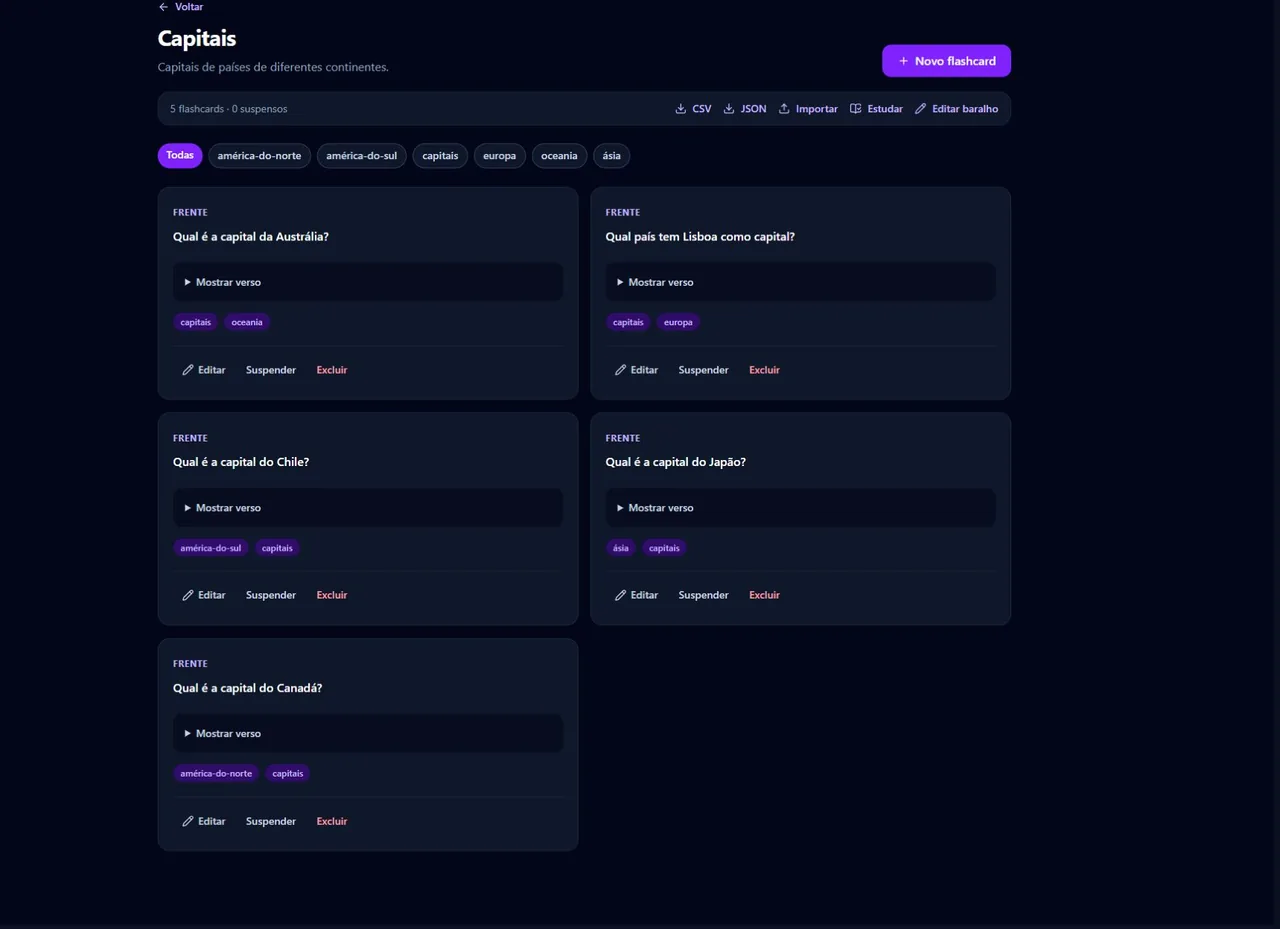This screenshot has width=1280, height=929.
Task: Filter by ásia tag chip at top
Action: [x=612, y=156]
